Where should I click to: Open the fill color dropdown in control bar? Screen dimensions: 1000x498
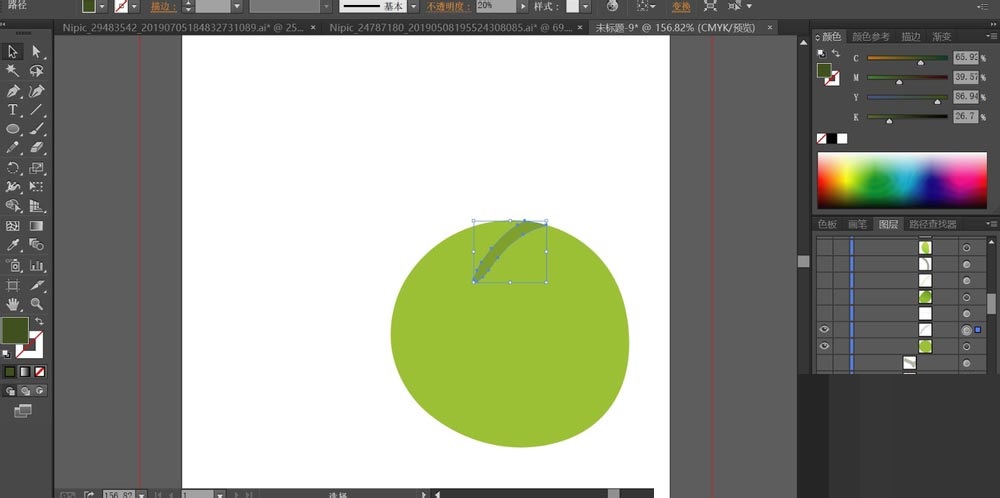pyautogui.click(x=102, y=6)
